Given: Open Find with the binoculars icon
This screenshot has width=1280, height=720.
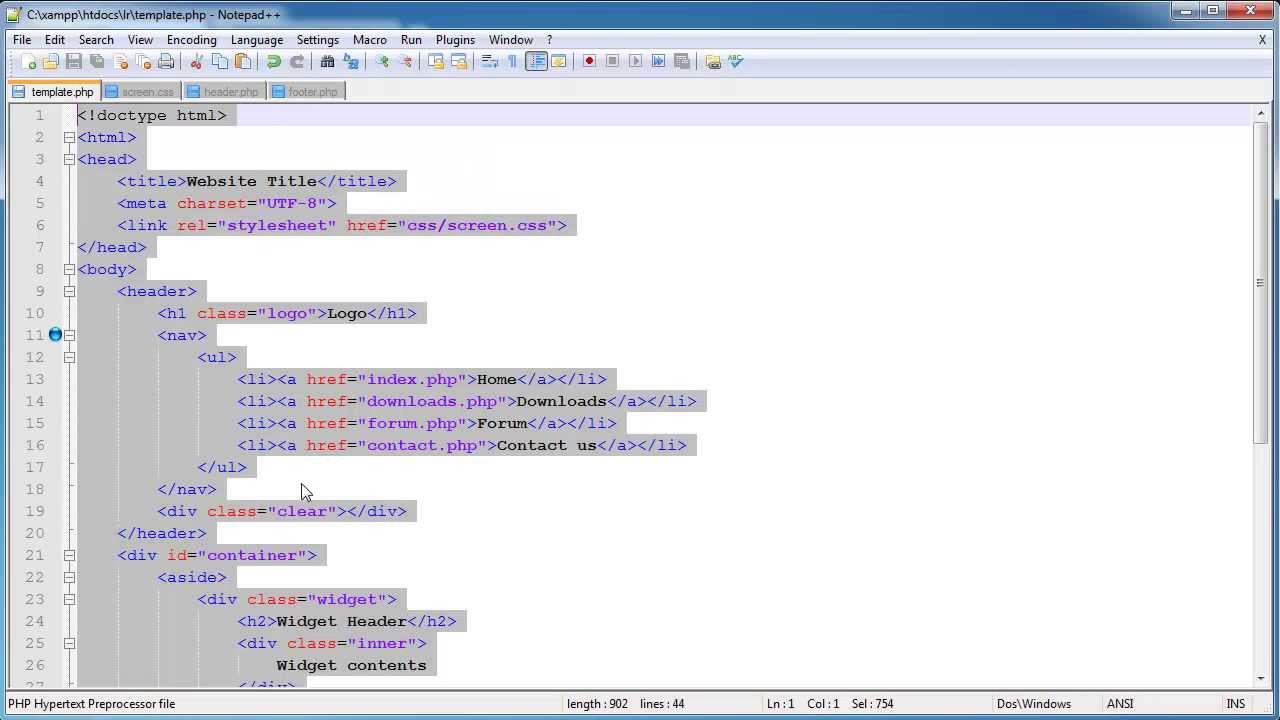Looking at the screenshot, I should [x=328, y=61].
